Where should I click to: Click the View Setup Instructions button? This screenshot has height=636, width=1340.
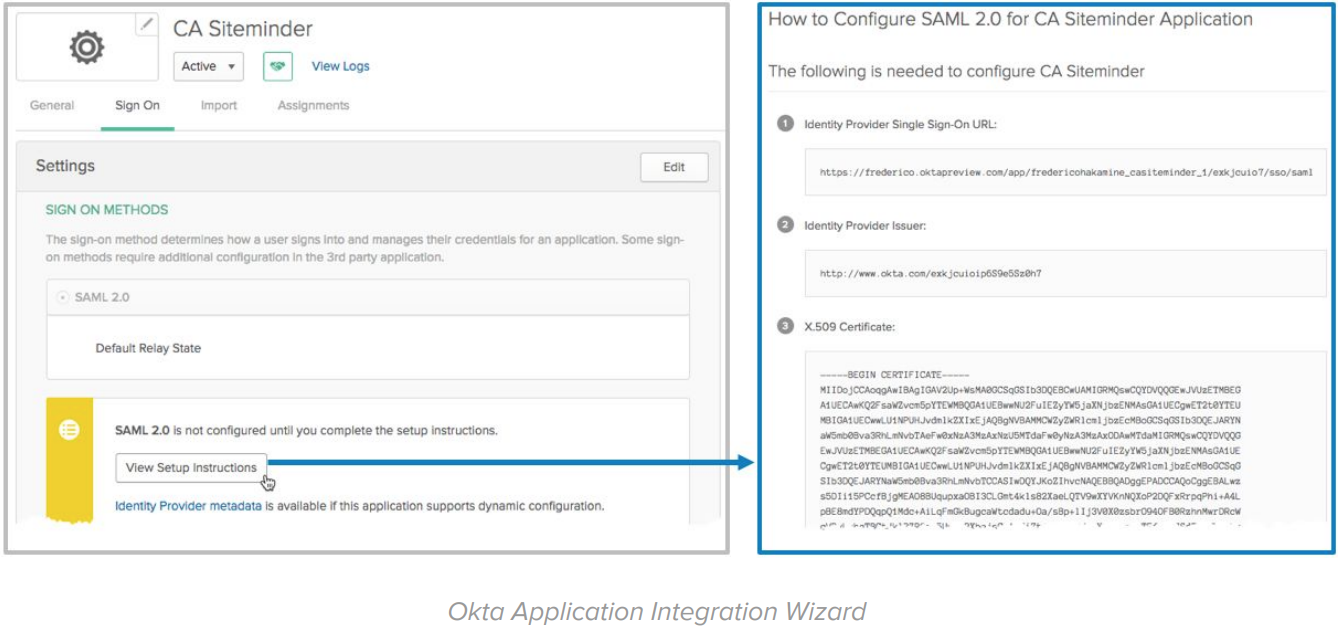tap(191, 467)
